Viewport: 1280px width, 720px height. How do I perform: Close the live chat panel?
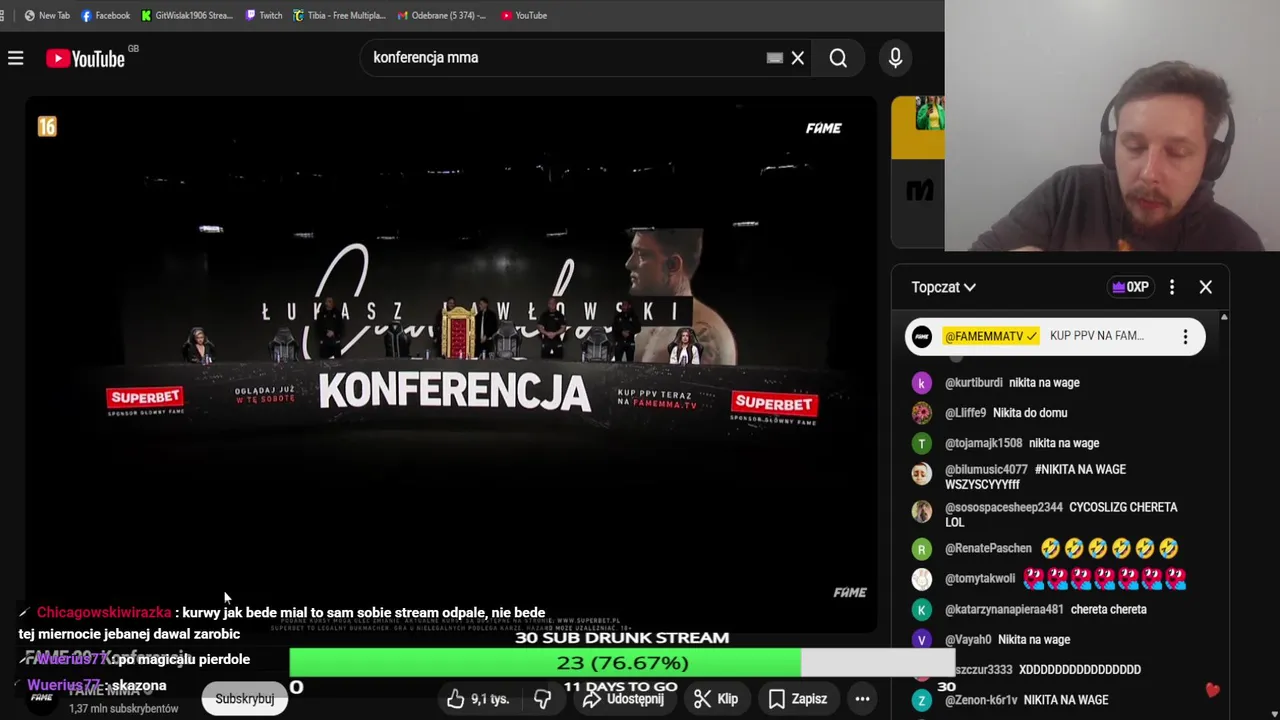1206,287
